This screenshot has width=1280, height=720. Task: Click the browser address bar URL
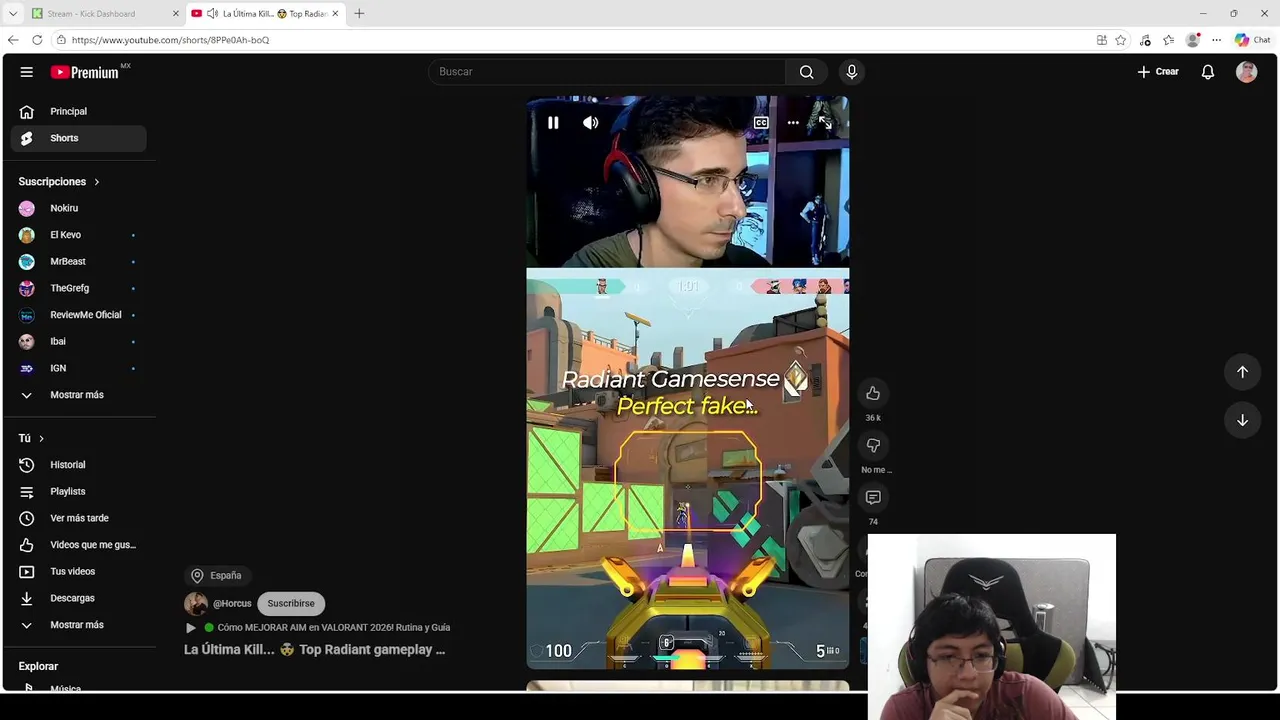(x=171, y=40)
